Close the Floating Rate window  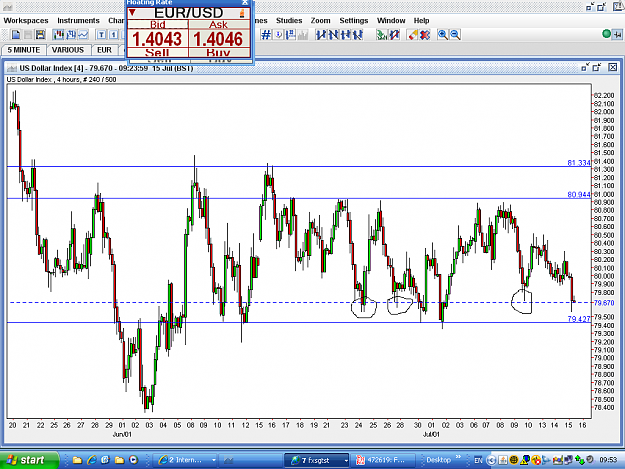[x=245, y=2]
